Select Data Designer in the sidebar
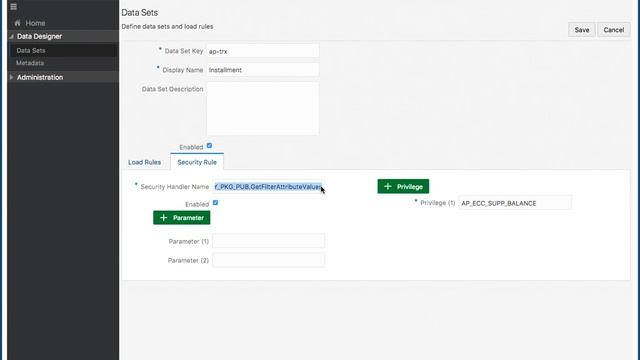This screenshot has height=360, width=640. point(40,36)
